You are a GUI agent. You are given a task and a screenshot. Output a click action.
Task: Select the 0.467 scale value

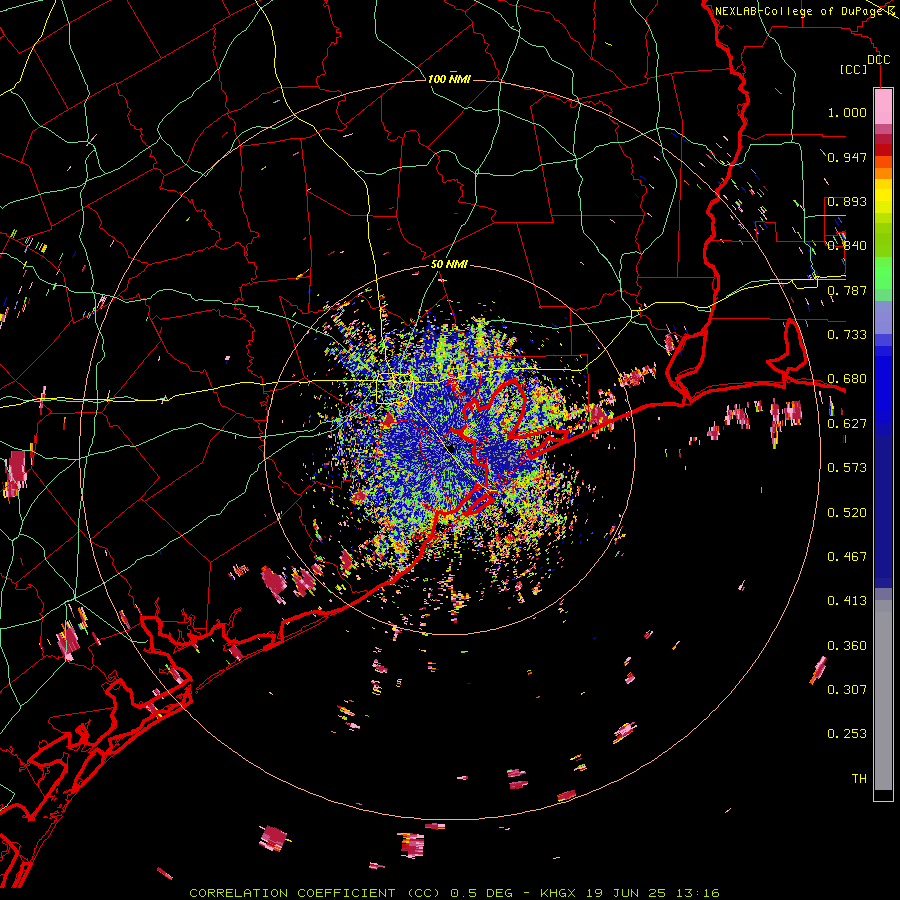point(847,557)
